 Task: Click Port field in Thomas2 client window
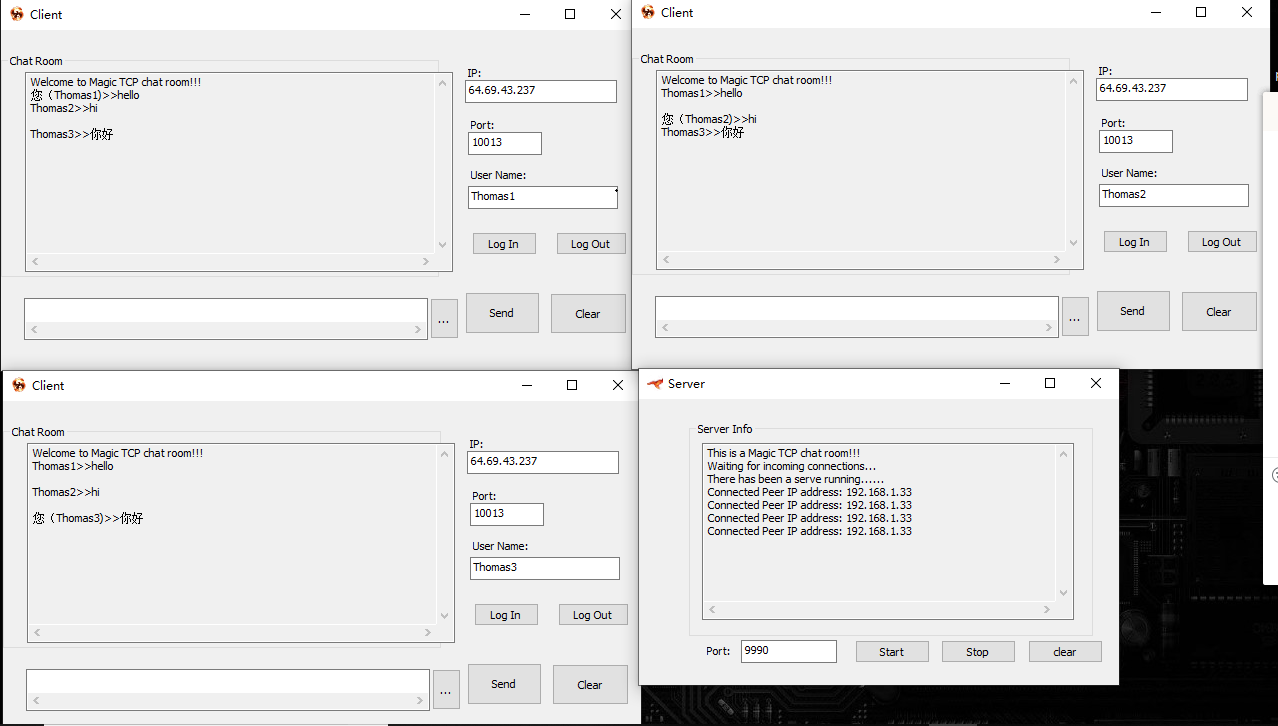click(1136, 141)
